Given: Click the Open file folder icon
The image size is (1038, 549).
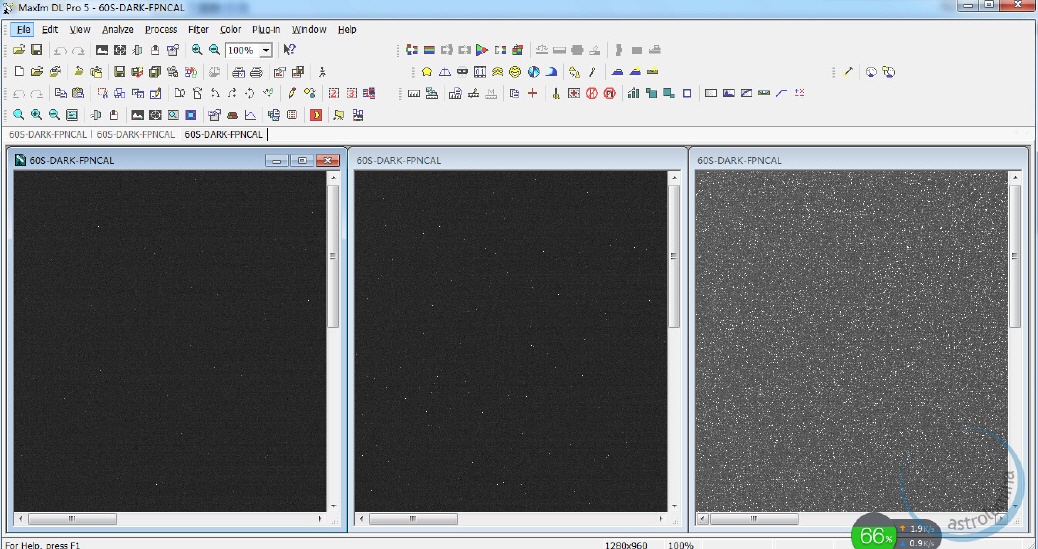Looking at the screenshot, I should coord(19,50).
